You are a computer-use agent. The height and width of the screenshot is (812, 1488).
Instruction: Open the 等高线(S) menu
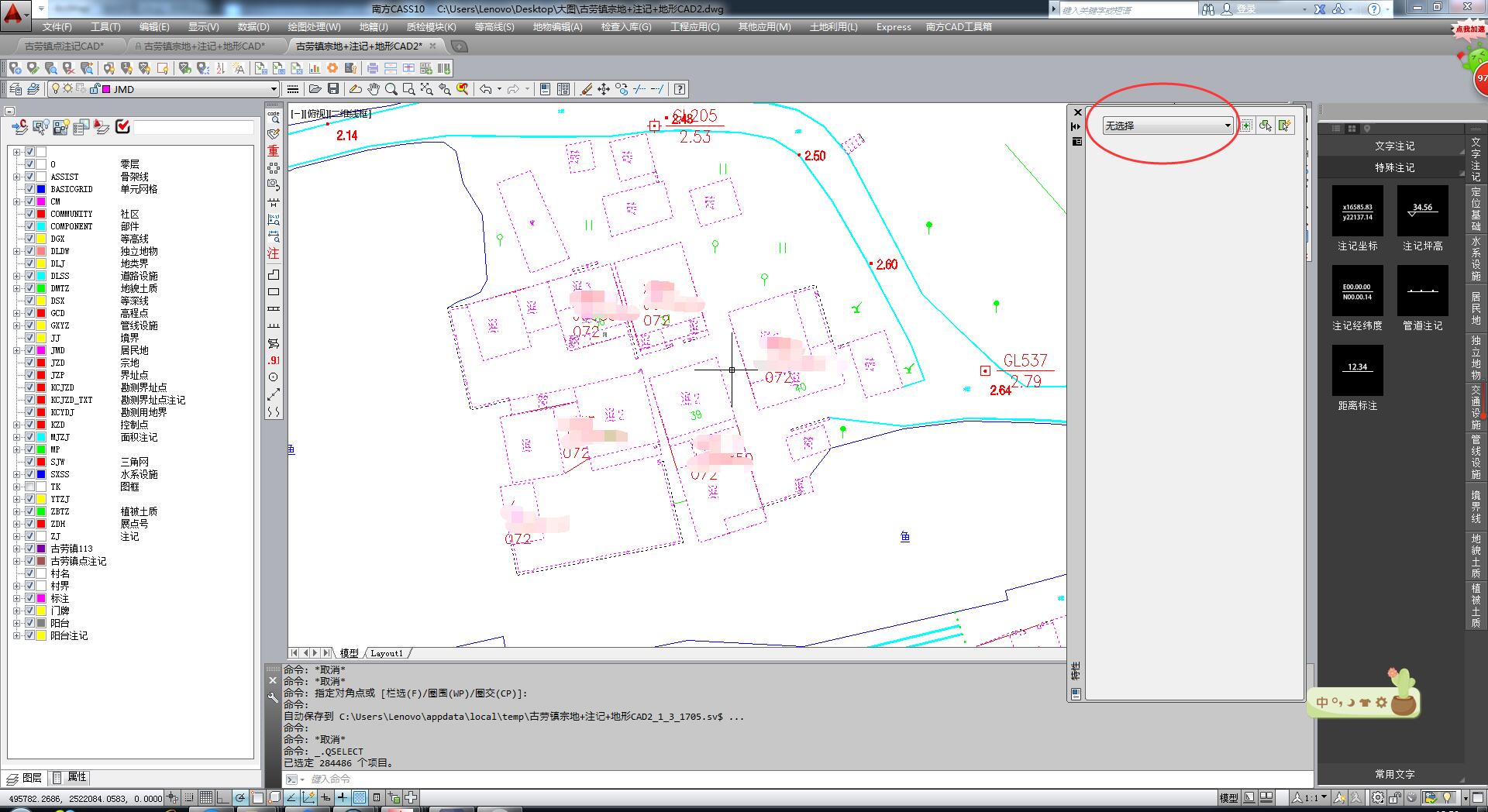coord(494,27)
